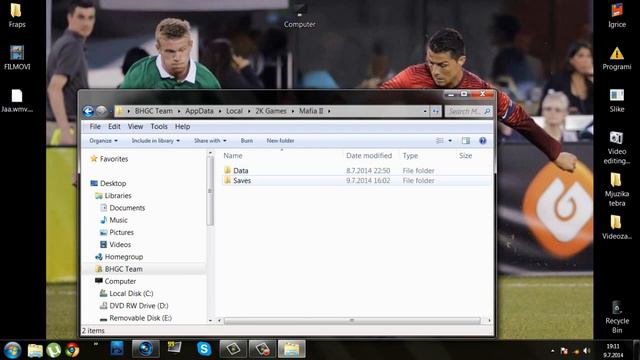Viewport: 640px width, 360px height.
Task: Show the preview pane
Action: (466, 140)
